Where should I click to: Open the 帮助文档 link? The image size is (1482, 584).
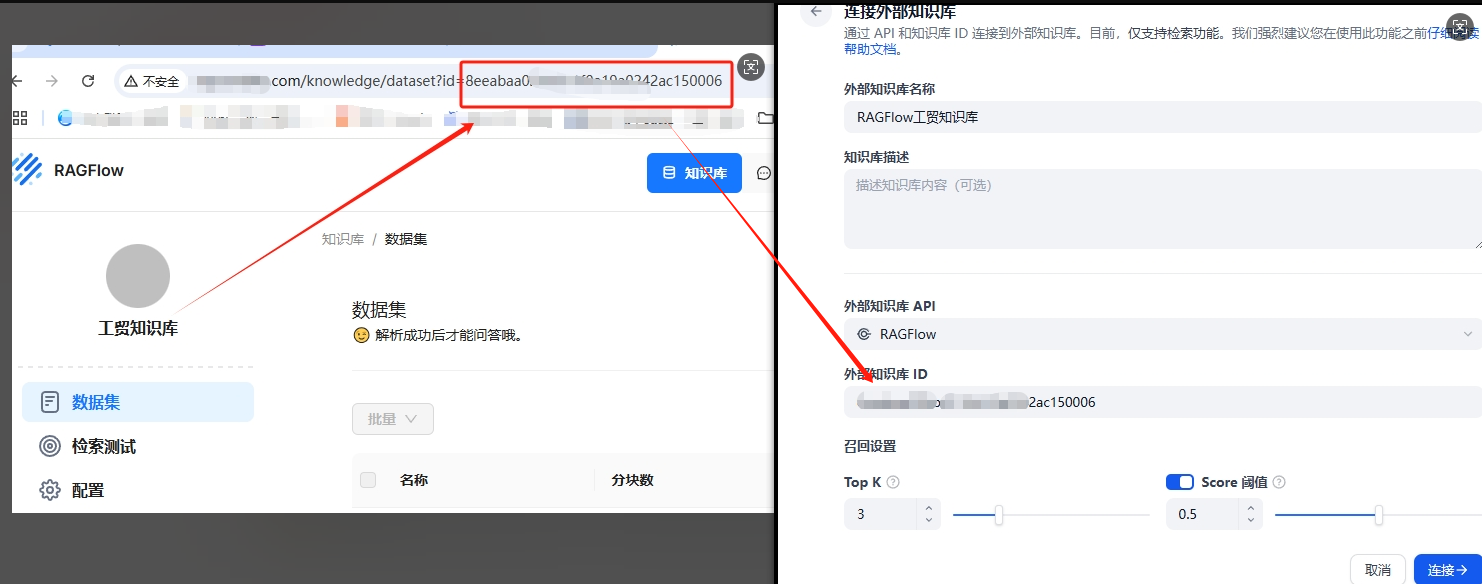click(871, 48)
